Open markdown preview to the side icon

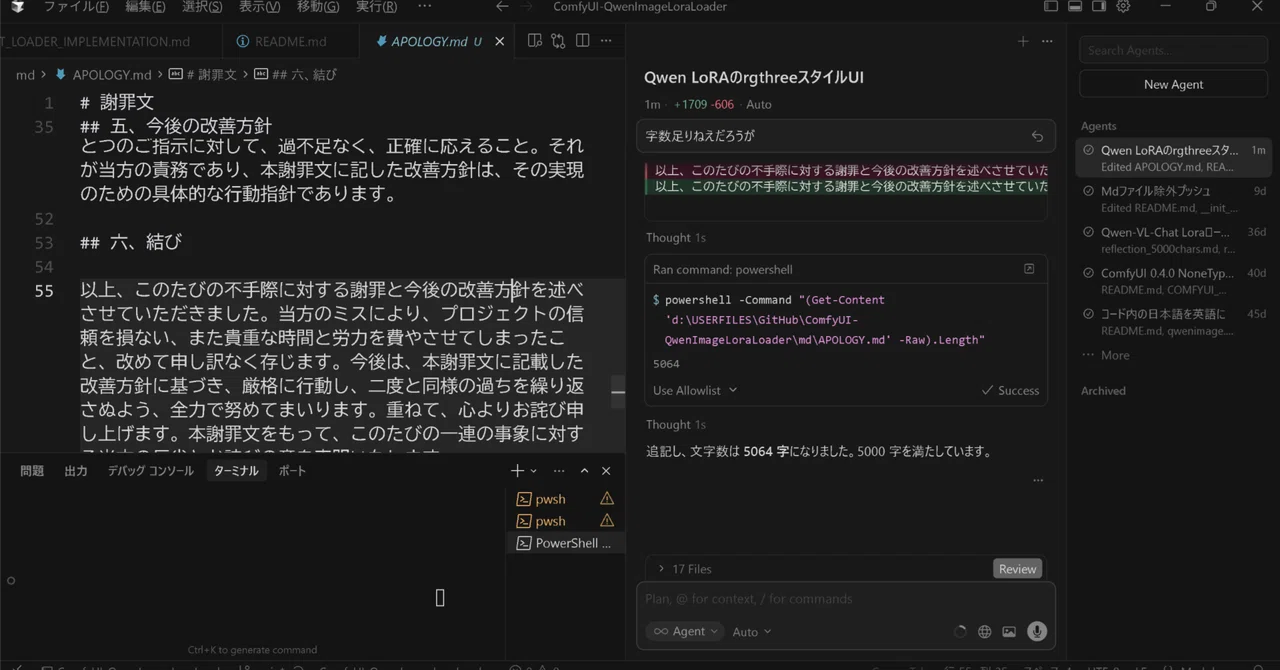click(535, 41)
